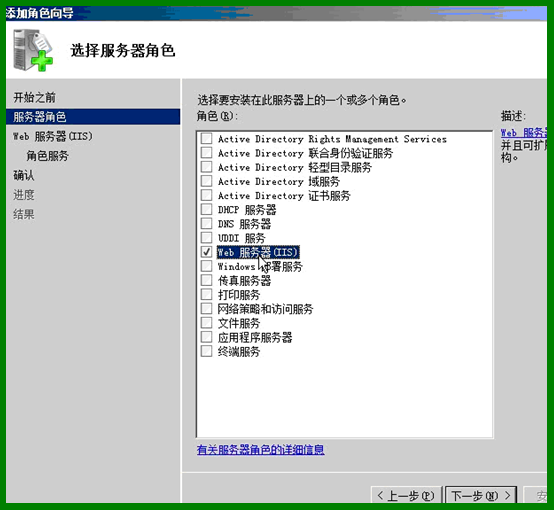Image resolution: width=554 pixels, height=511 pixels.
Task: Go back with 上一步(P) button
Action: tap(406, 495)
